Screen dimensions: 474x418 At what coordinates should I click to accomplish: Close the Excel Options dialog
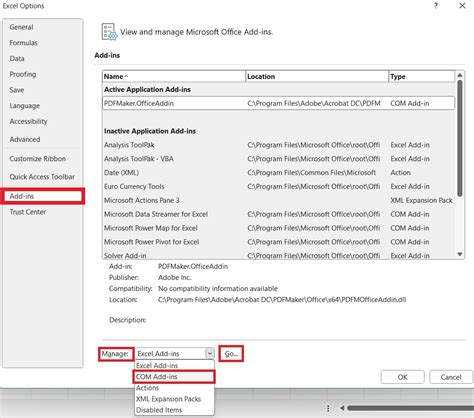pos(462,6)
